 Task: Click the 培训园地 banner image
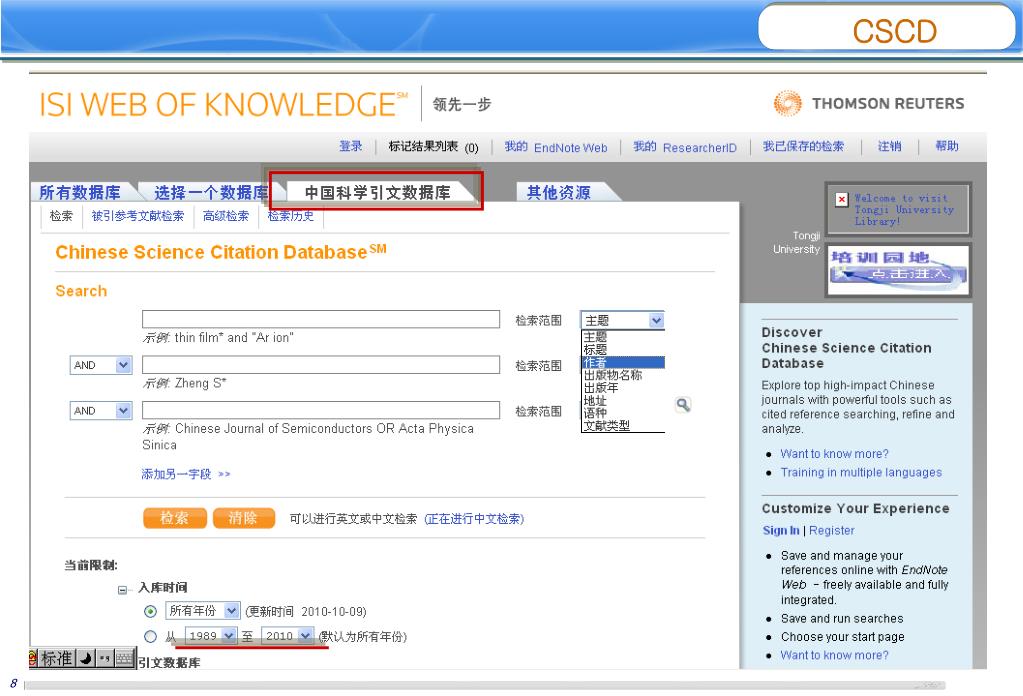pyautogui.click(x=898, y=269)
